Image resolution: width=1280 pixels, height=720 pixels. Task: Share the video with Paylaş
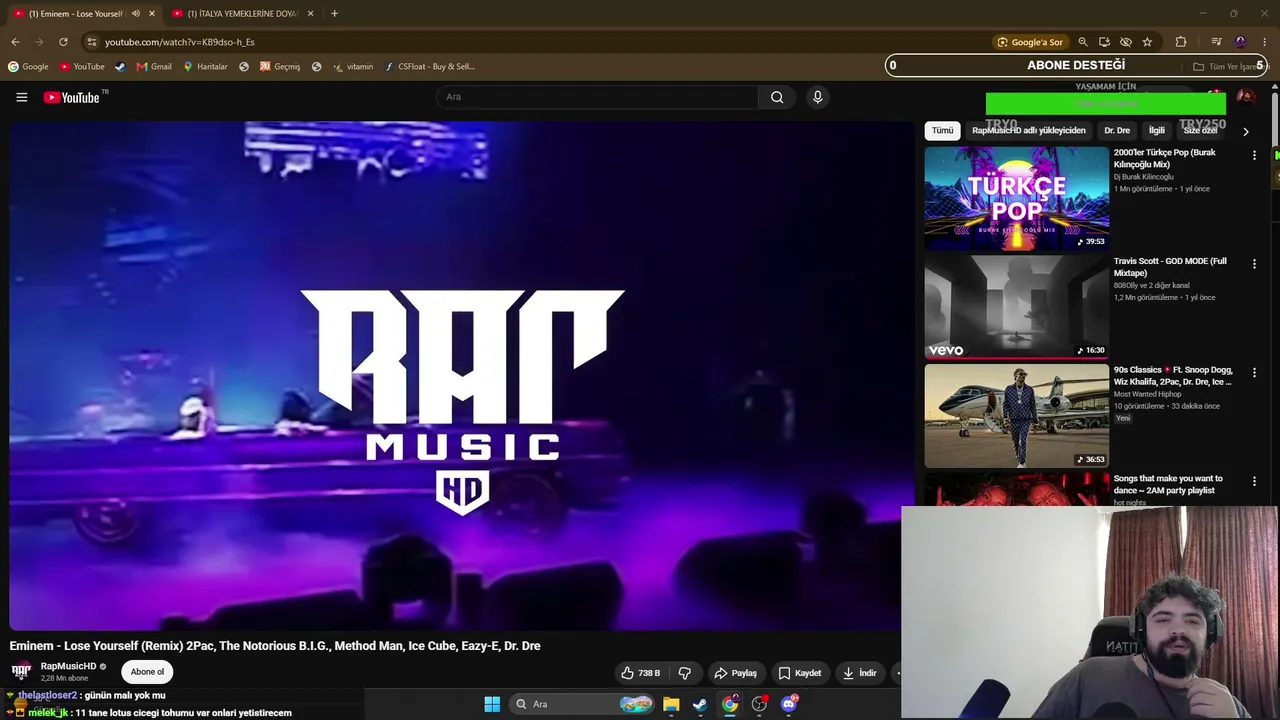click(x=735, y=673)
